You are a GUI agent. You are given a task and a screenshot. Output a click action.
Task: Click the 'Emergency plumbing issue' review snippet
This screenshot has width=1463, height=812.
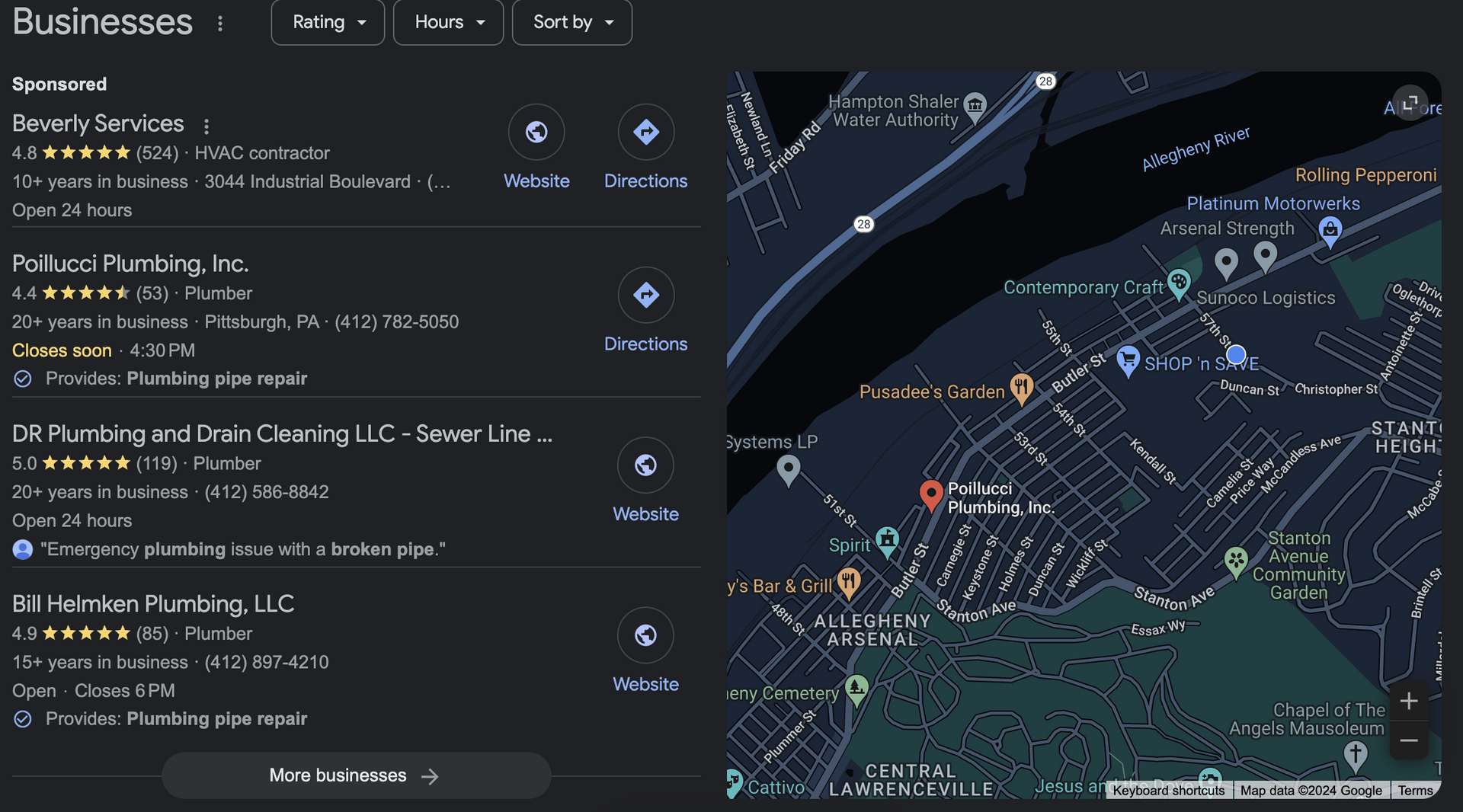tap(242, 549)
